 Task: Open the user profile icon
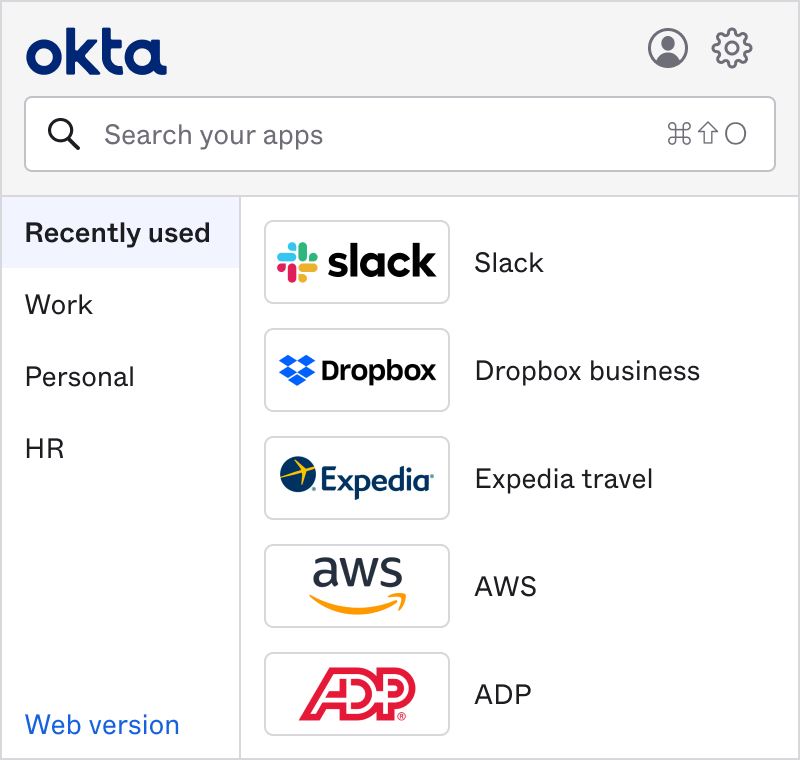tap(668, 48)
